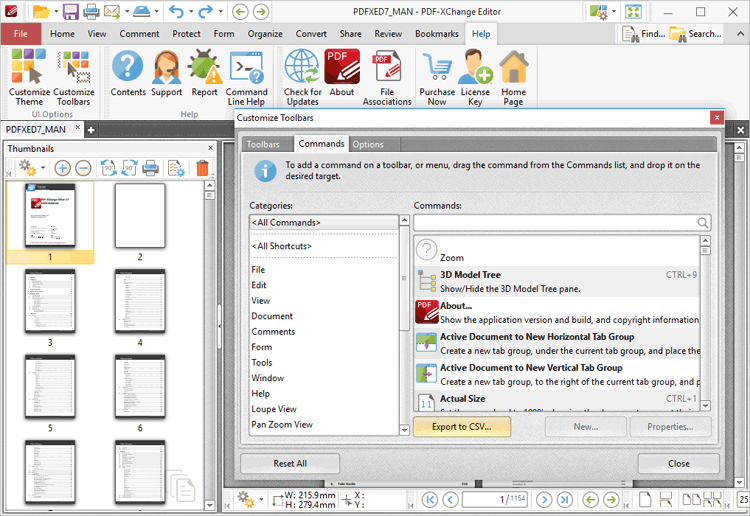This screenshot has width=750, height=516.
Task: Select 3D Model Tree command
Action: pyautogui.click(x=556, y=282)
